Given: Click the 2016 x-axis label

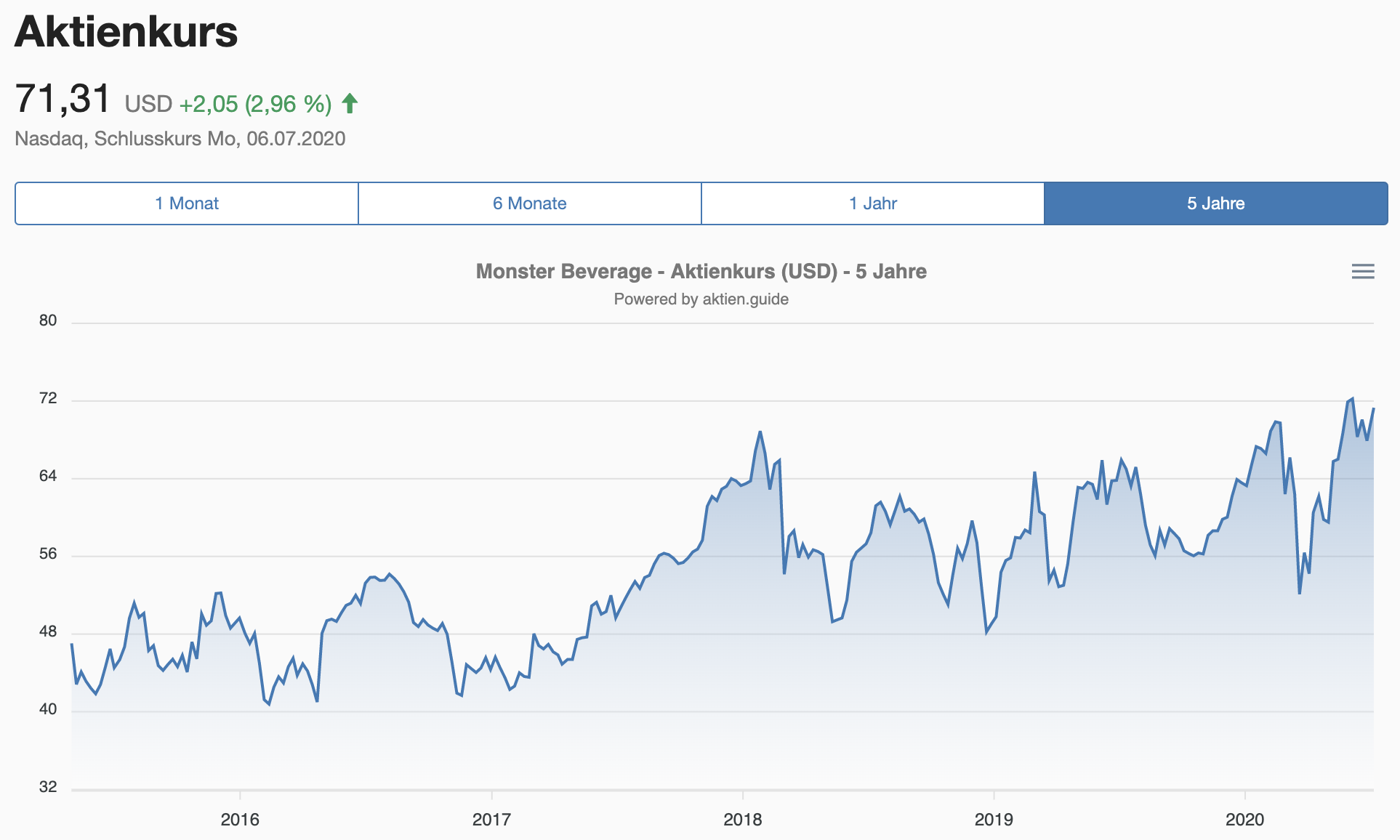Looking at the screenshot, I should 240,820.
